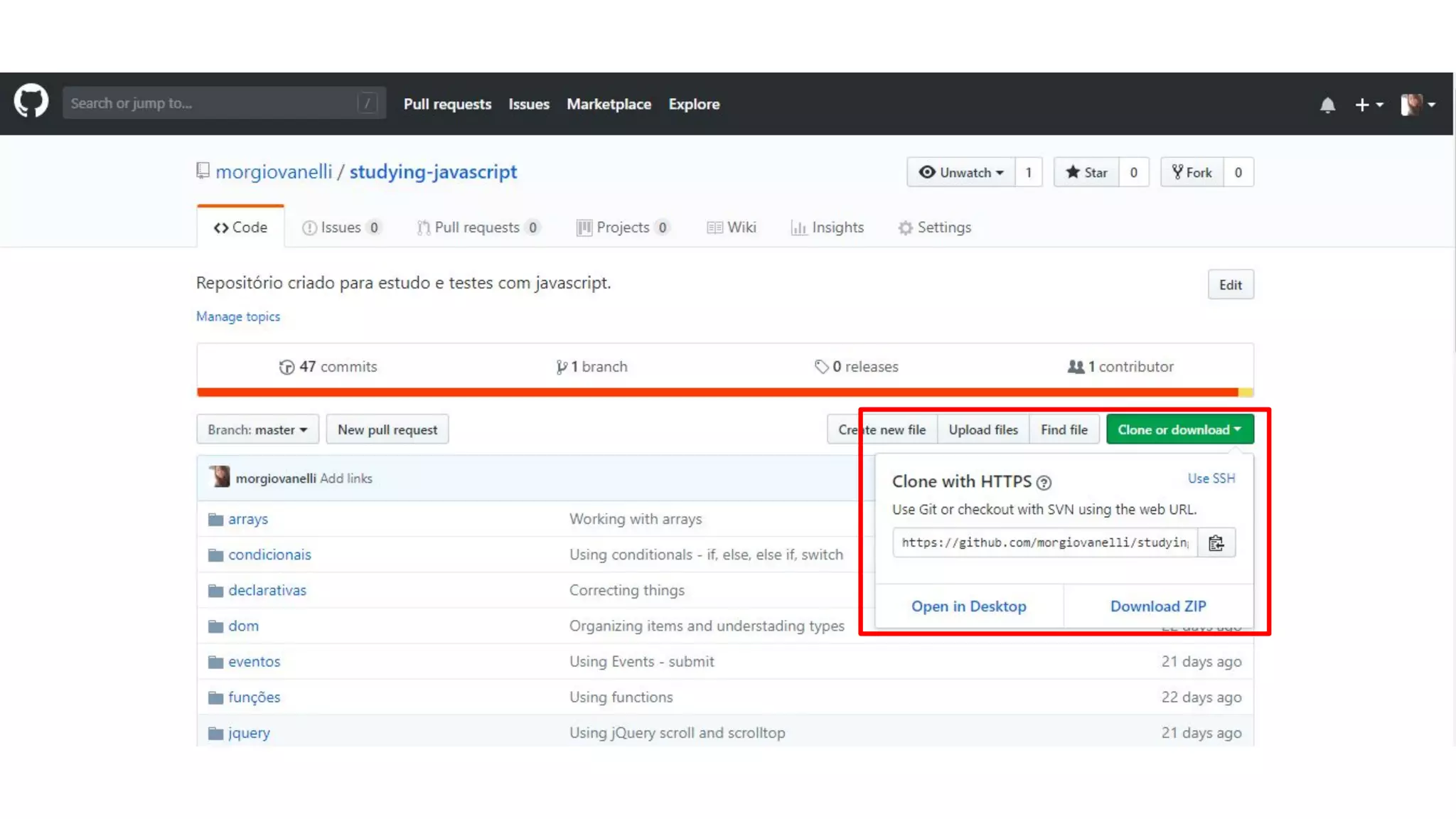The width and height of the screenshot is (1456, 819).
Task: Switch to the Insights tab
Action: click(828, 227)
